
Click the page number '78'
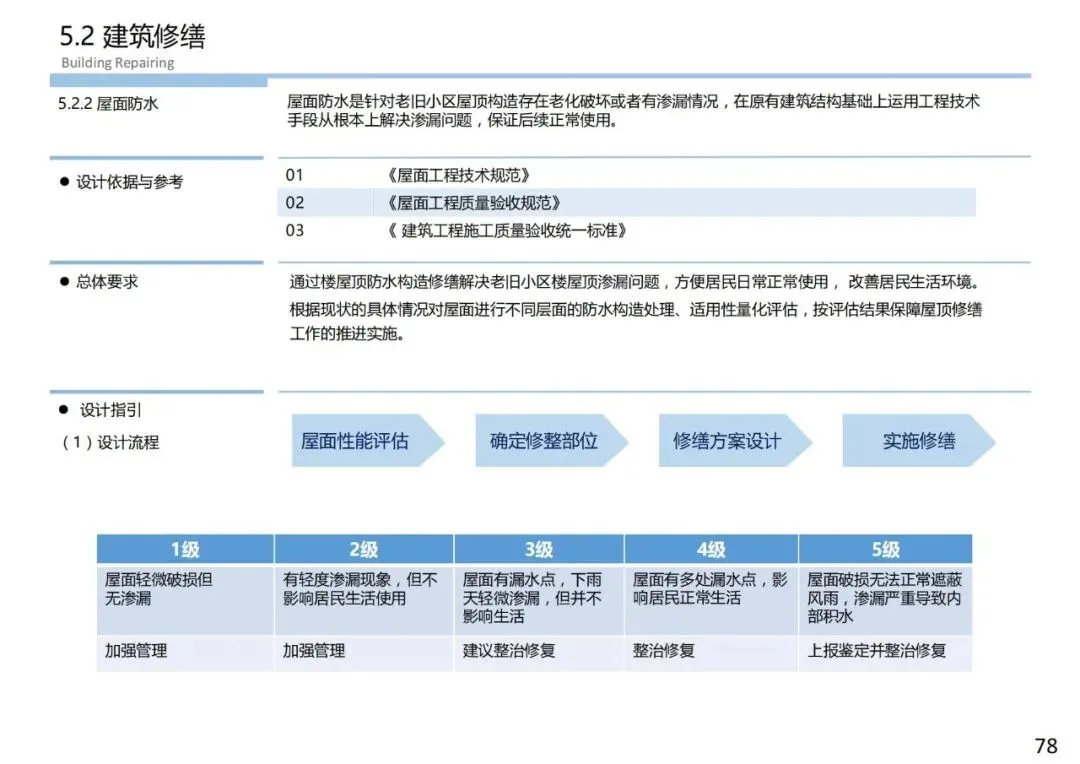(x=1046, y=746)
